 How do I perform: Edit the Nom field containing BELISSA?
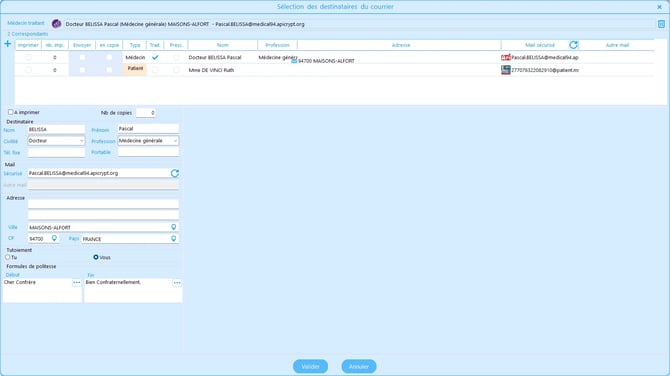(x=56, y=129)
